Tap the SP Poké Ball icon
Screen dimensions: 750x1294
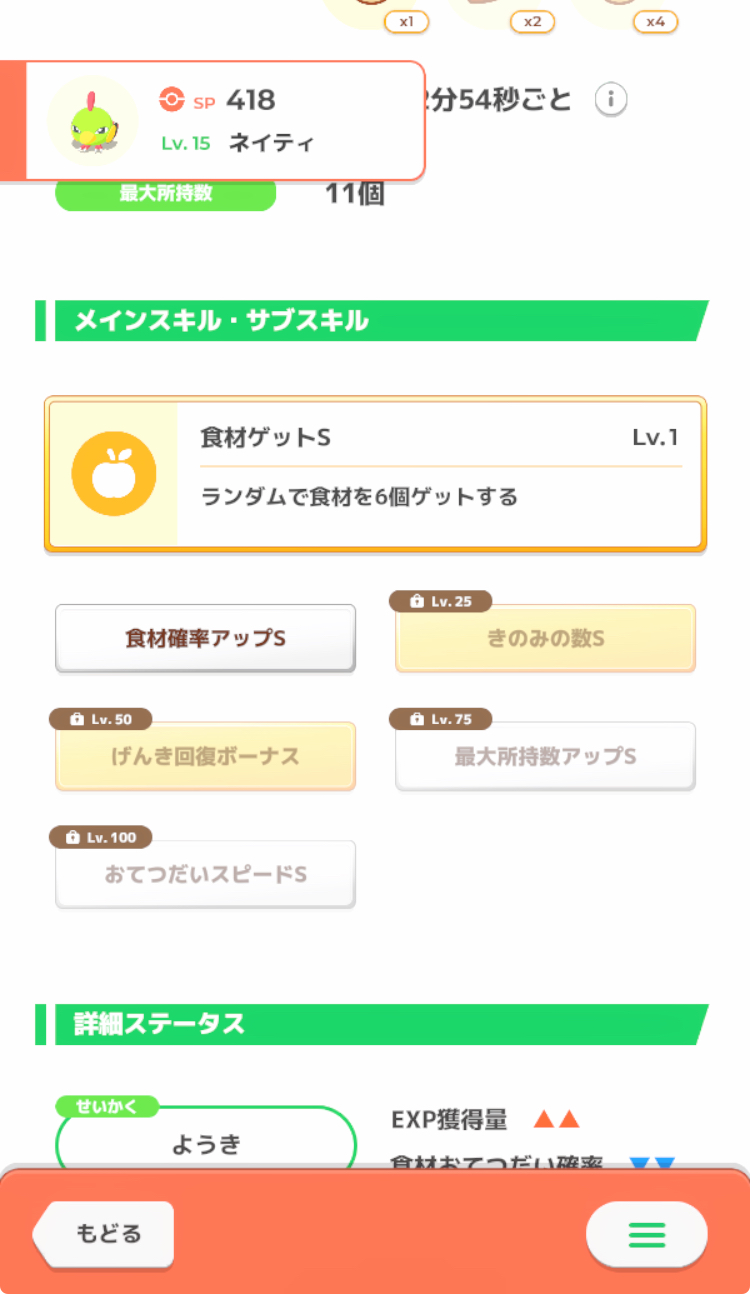(x=172, y=99)
